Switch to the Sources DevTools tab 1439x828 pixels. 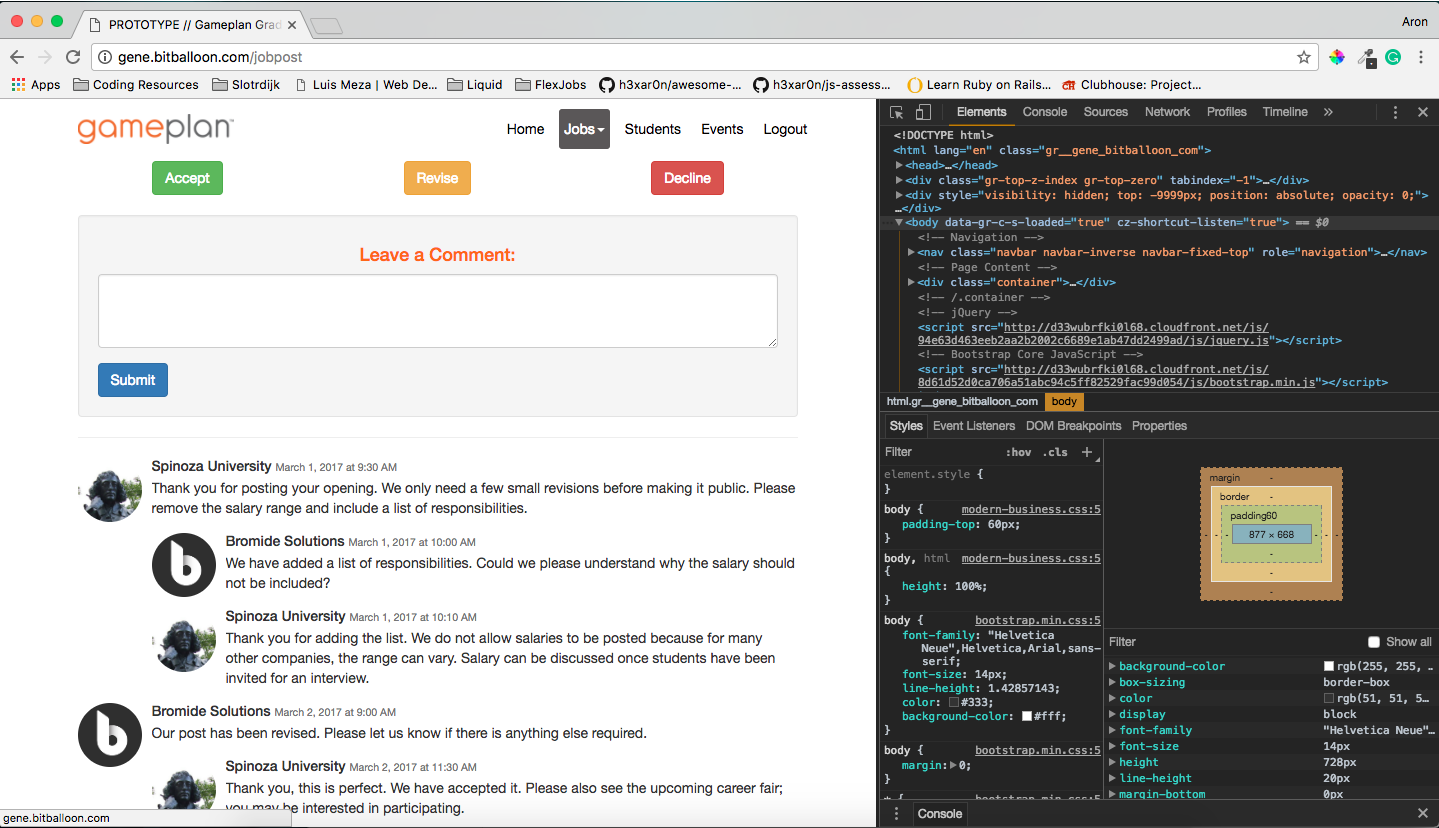click(1106, 112)
